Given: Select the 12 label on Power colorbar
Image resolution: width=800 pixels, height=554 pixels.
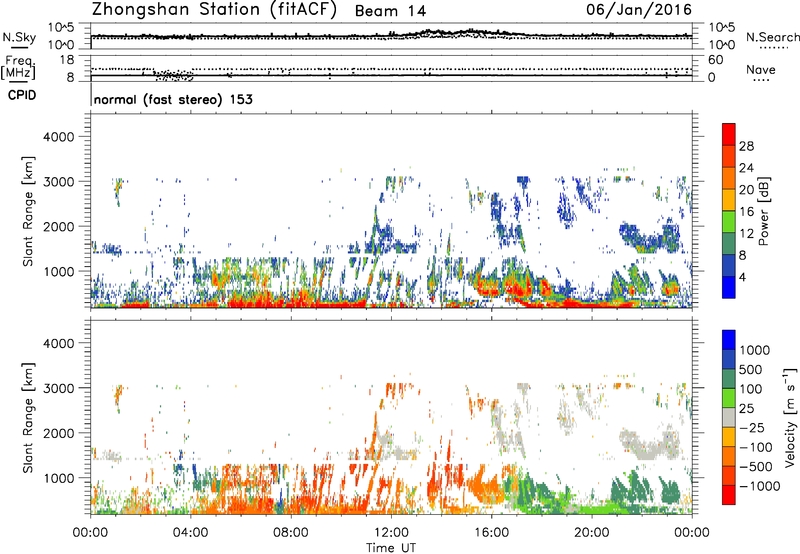Looking at the screenshot, I should coord(746,233).
